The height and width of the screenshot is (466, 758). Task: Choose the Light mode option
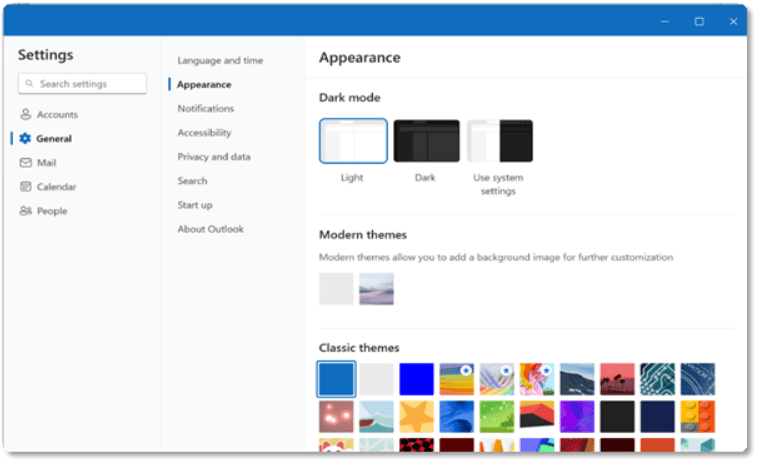pos(353,141)
